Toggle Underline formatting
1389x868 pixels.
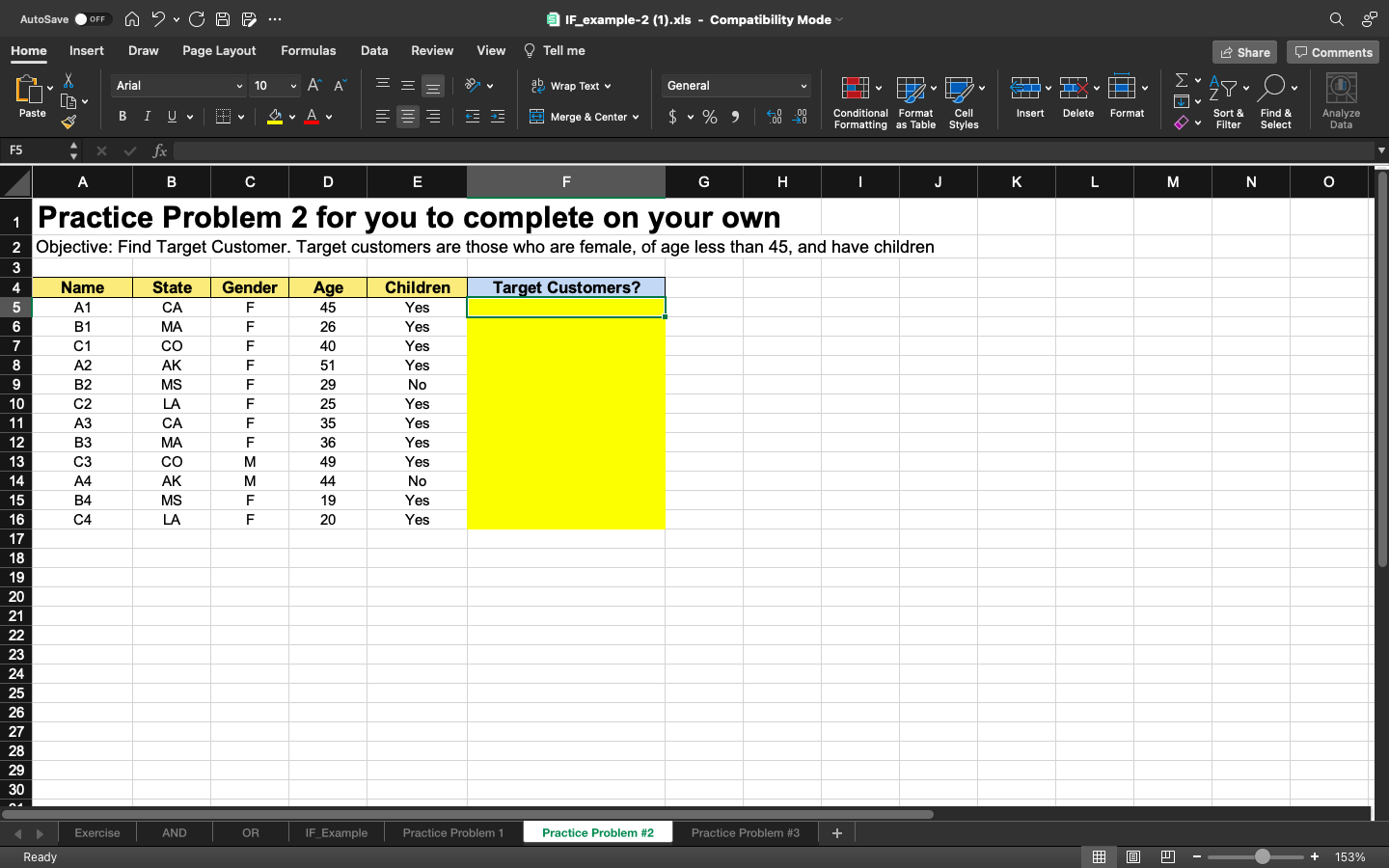pyautogui.click(x=170, y=116)
